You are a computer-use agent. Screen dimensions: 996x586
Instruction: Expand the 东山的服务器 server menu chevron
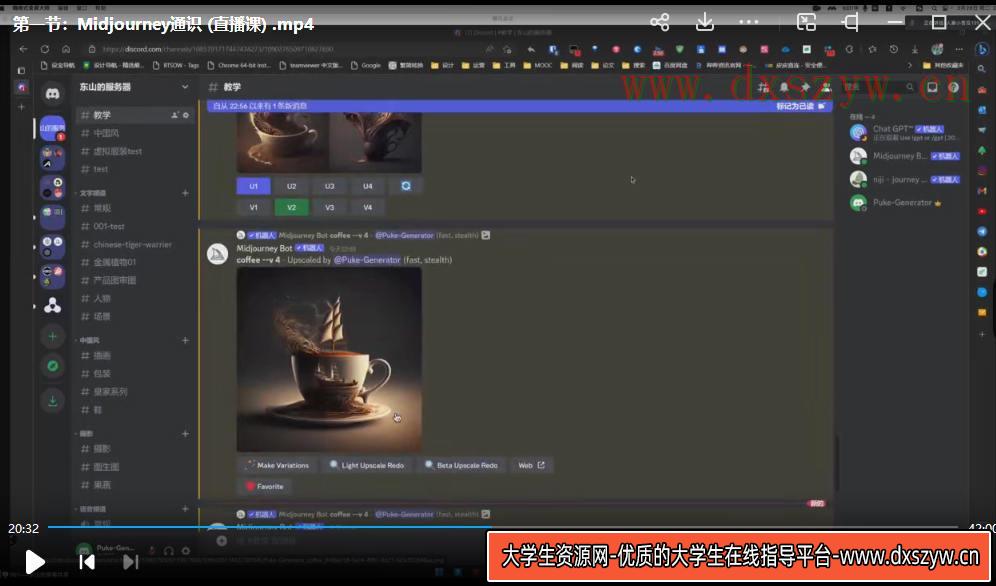pos(185,87)
